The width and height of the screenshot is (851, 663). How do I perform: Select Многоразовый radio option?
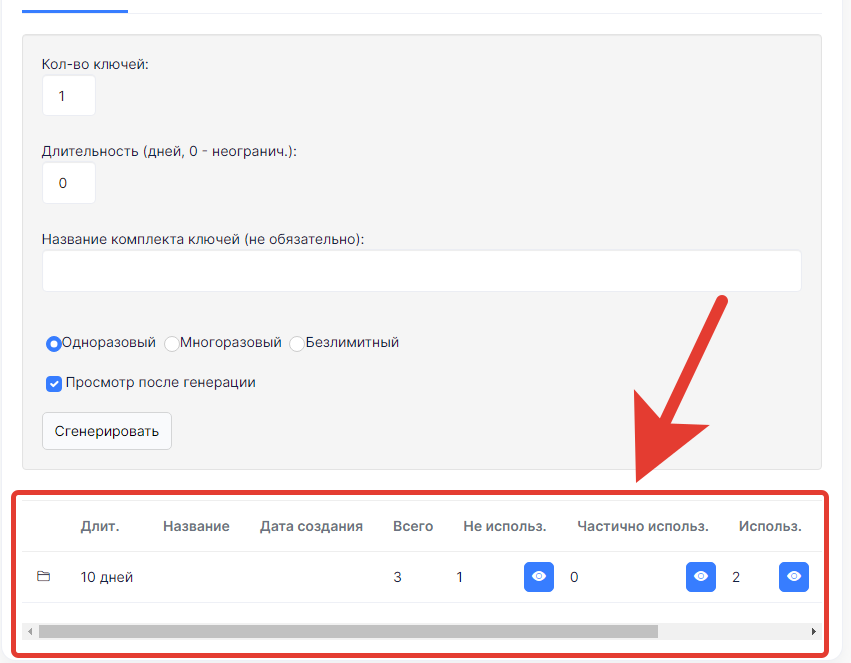tap(172, 344)
